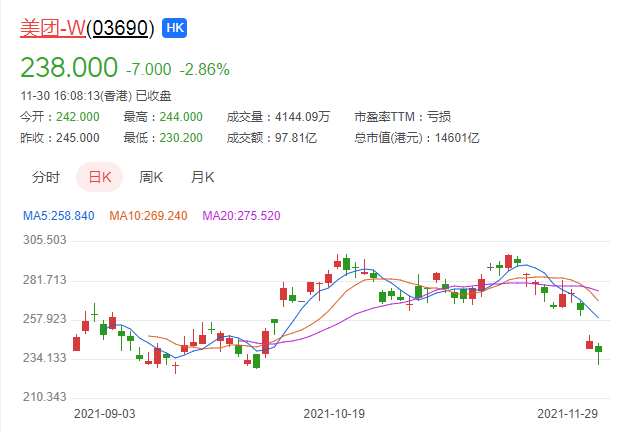Open the 美团-W stock name link
The height and width of the screenshot is (432, 626).
[x=53, y=28]
